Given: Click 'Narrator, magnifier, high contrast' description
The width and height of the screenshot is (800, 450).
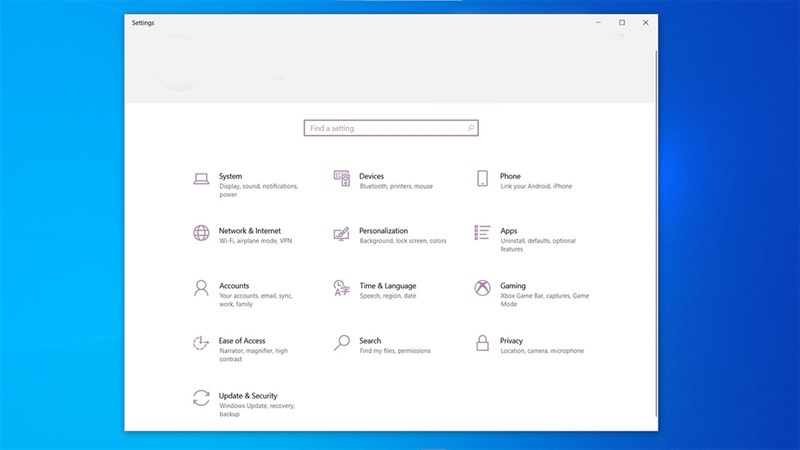Looking at the screenshot, I should [x=254, y=355].
